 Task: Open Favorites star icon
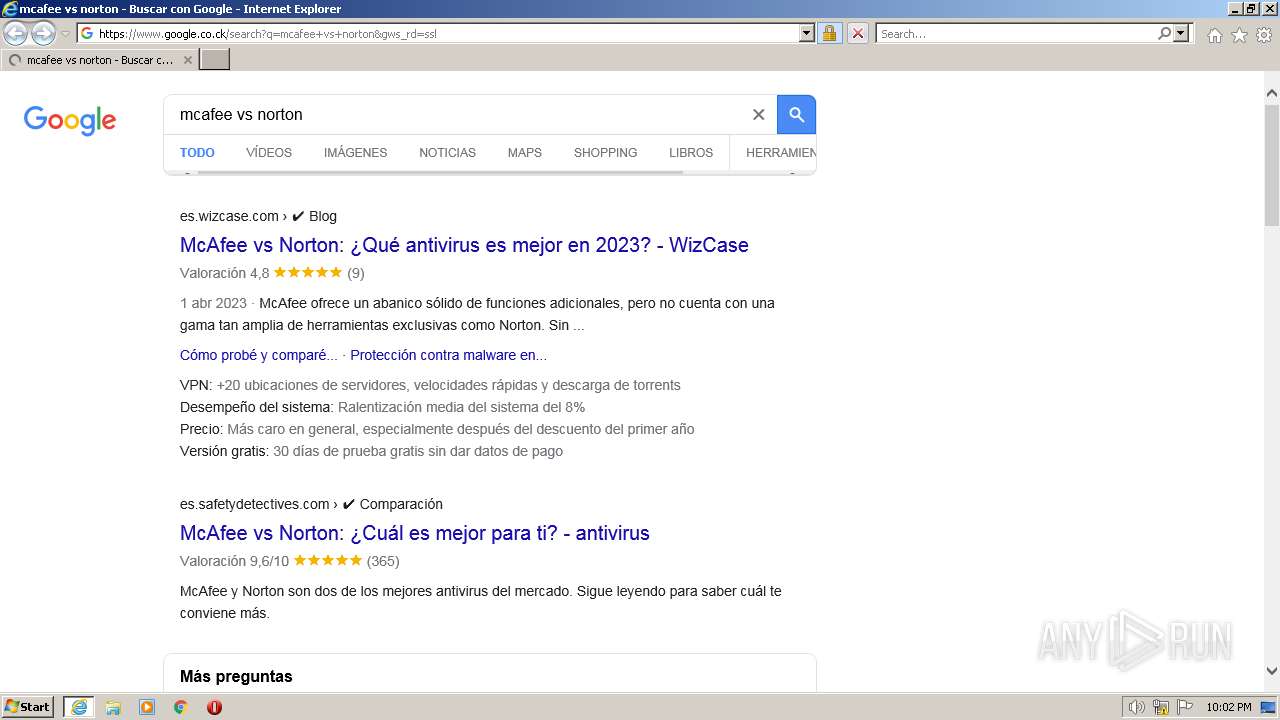pos(1239,35)
